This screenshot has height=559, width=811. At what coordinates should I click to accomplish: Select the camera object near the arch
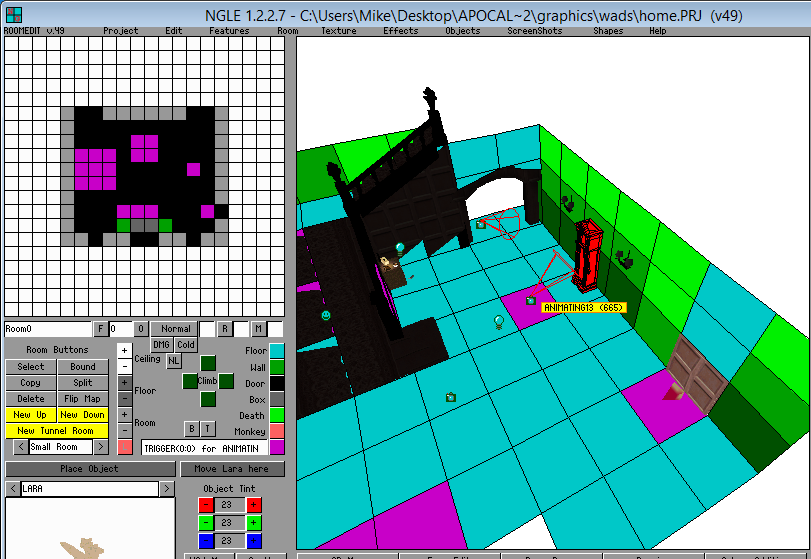pyautogui.click(x=480, y=224)
